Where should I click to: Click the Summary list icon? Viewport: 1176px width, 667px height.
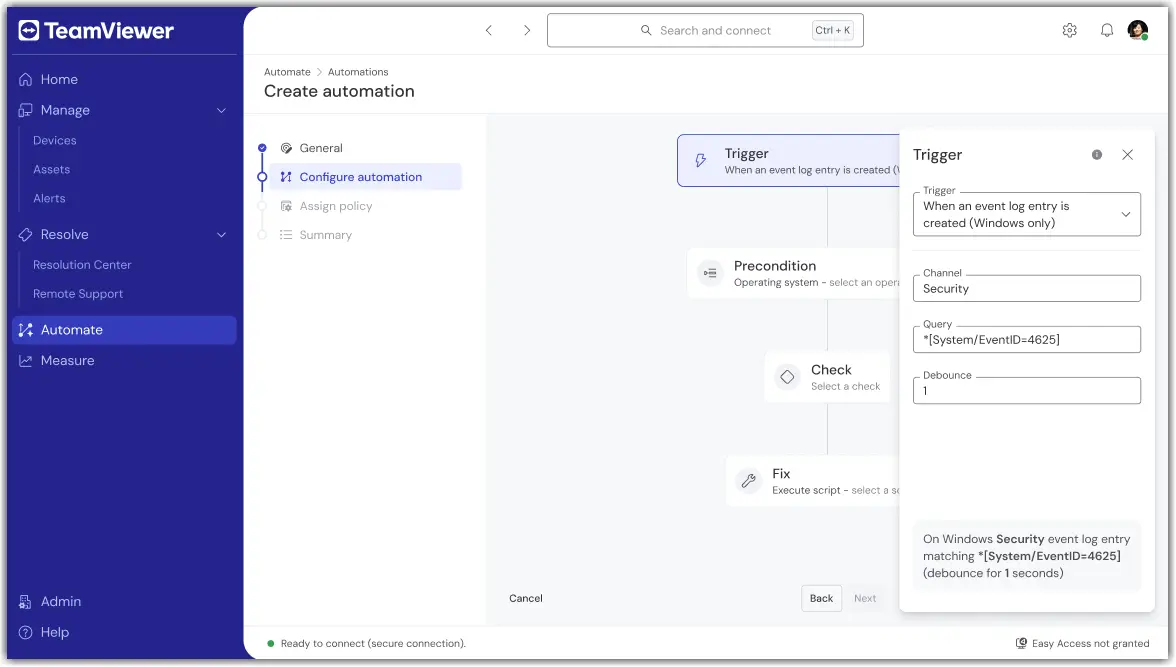tap(286, 235)
